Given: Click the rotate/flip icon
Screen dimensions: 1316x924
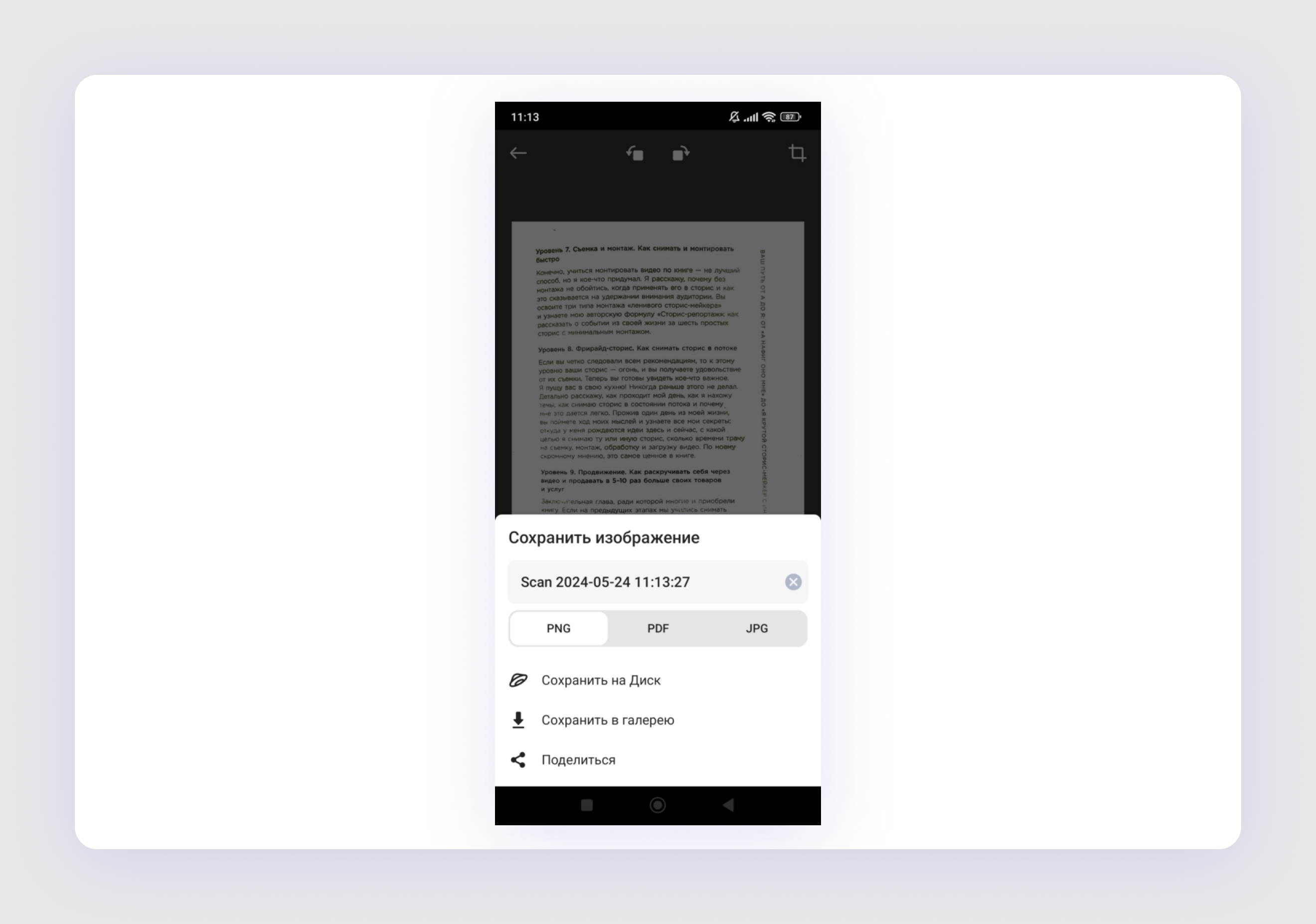Looking at the screenshot, I should click(x=633, y=153).
